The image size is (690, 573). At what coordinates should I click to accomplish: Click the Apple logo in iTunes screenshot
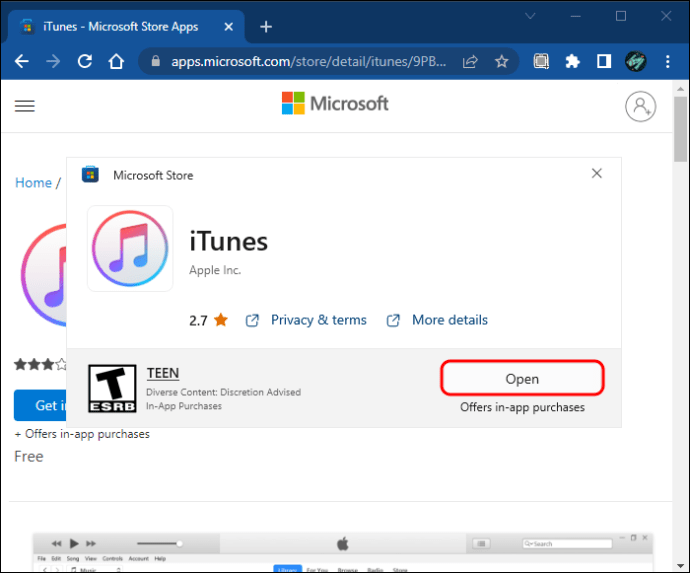[343, 544]
